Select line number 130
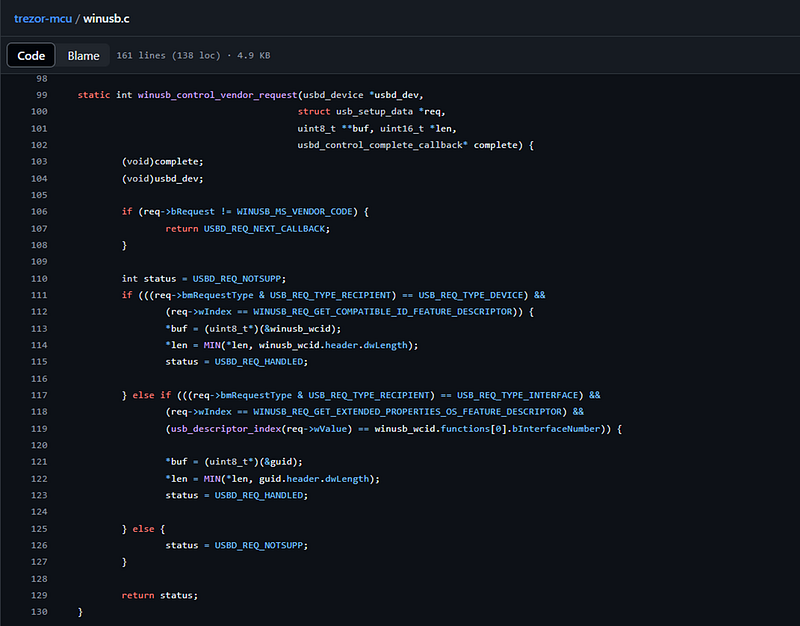This screenshot has width=800, height=626. 39,612
